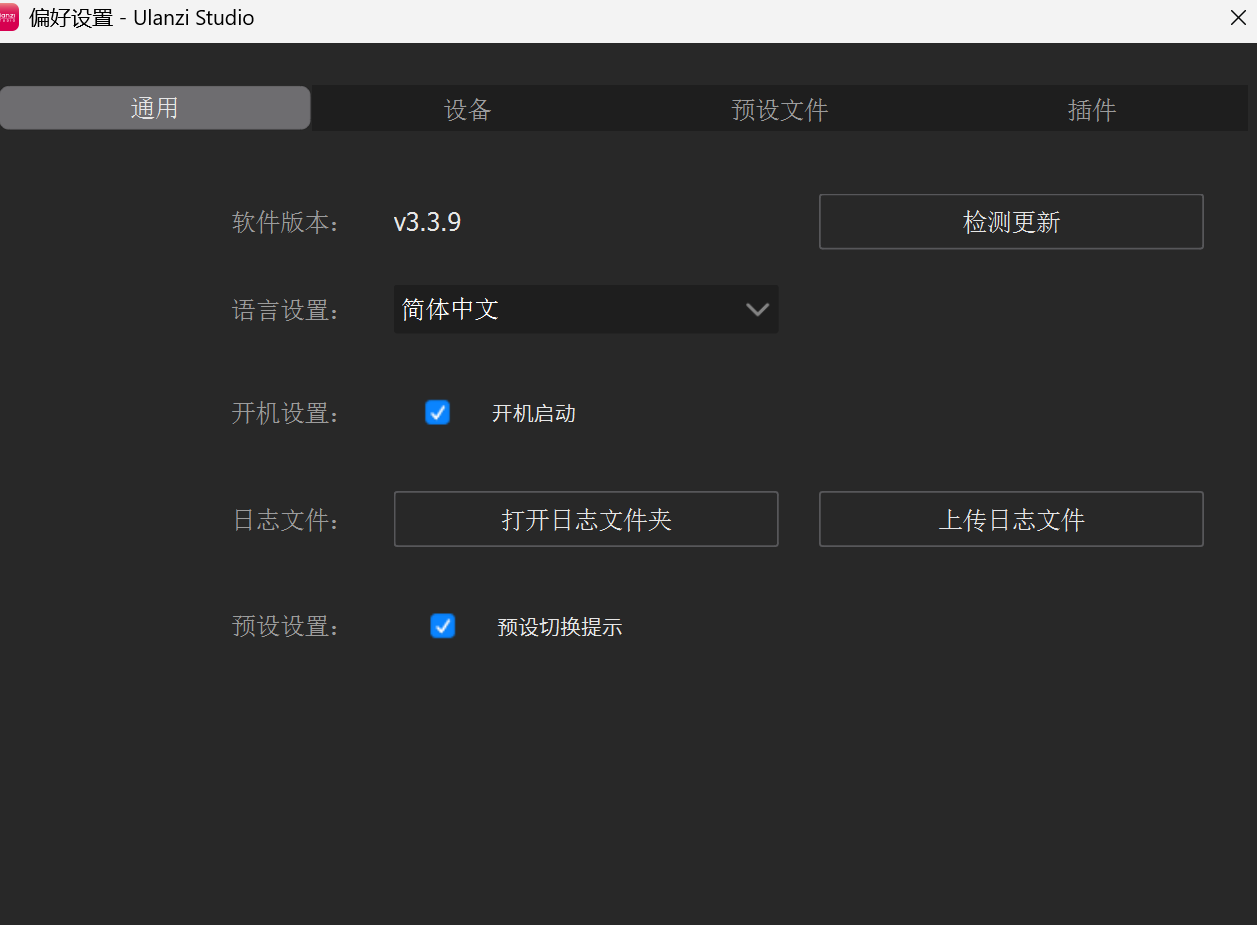Click the 开机启动 label text

click(534, 413)
